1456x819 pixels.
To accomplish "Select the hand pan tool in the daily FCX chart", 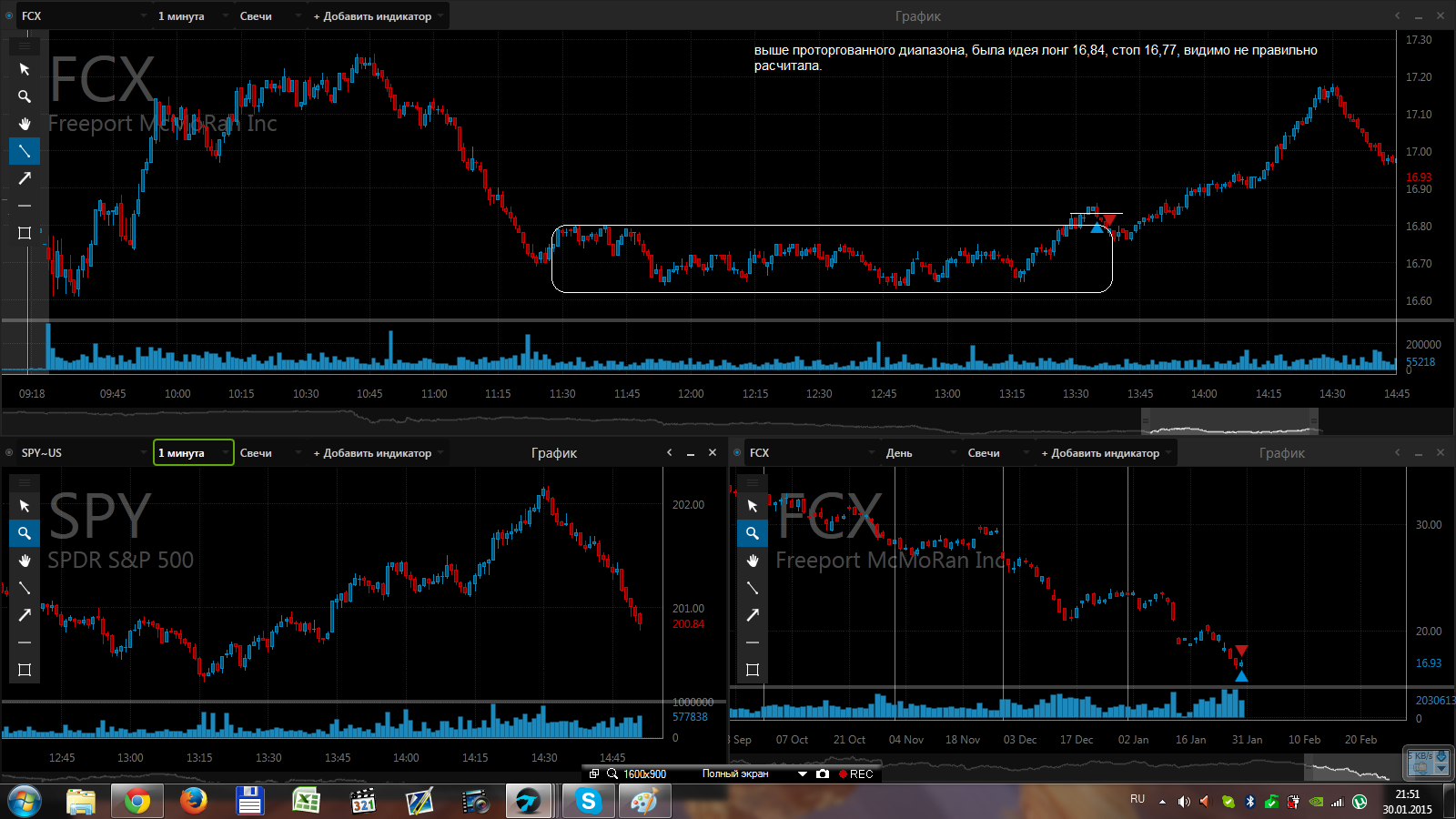I will pos(753,561).
